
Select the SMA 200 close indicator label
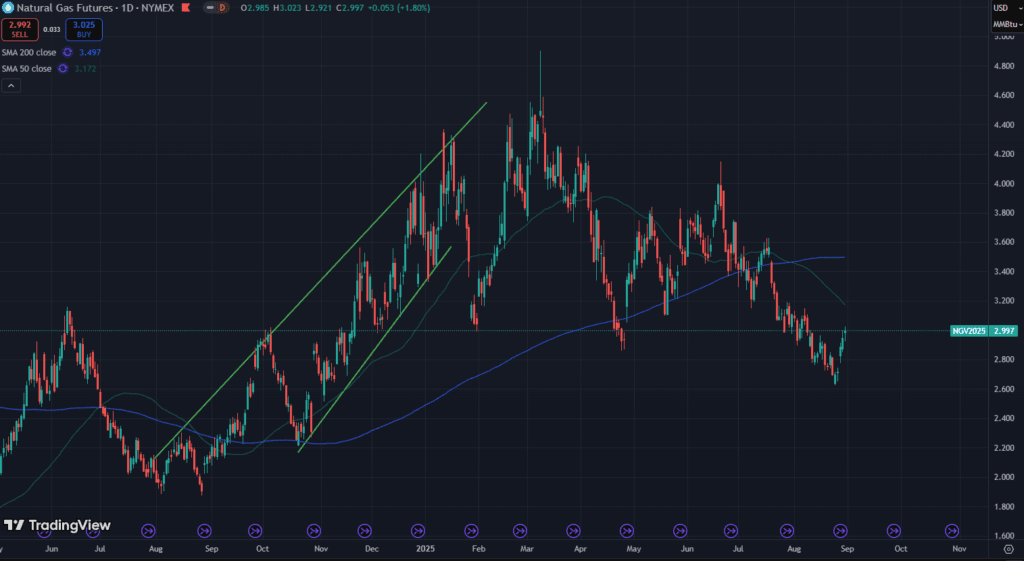28,52
